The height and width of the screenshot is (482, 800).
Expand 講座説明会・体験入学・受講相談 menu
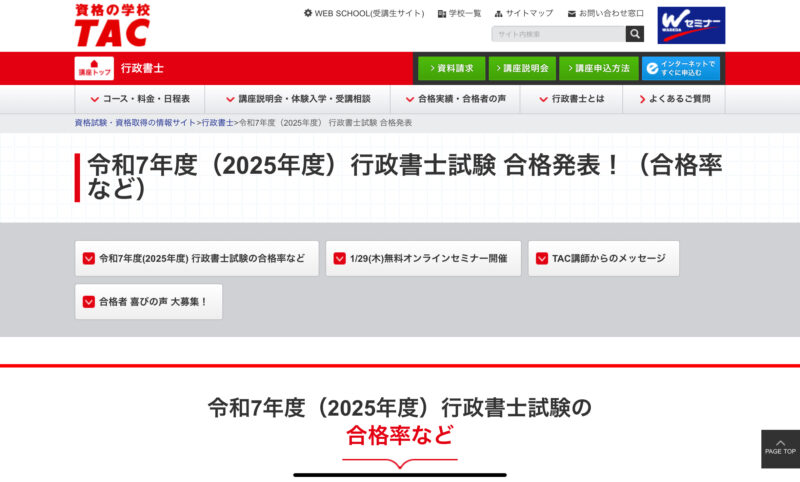tap(297, 99)
